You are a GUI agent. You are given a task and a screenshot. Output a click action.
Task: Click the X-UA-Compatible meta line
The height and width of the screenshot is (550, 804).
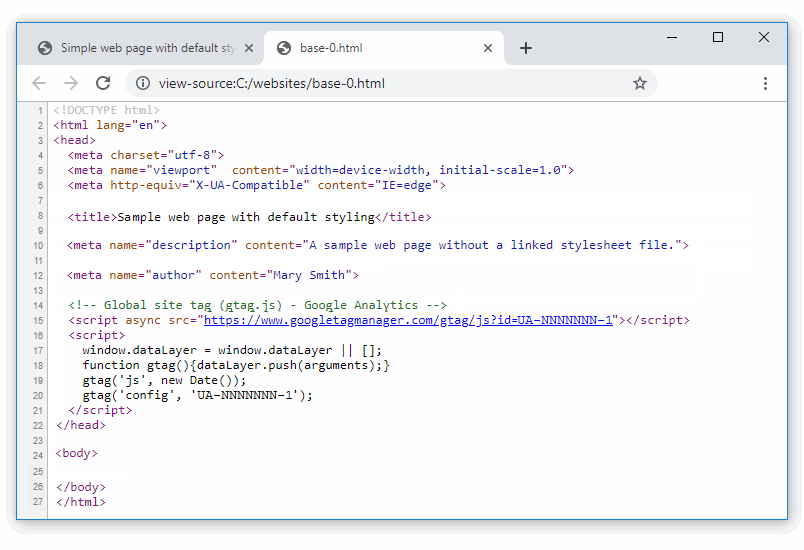click(x=256, y=185)
